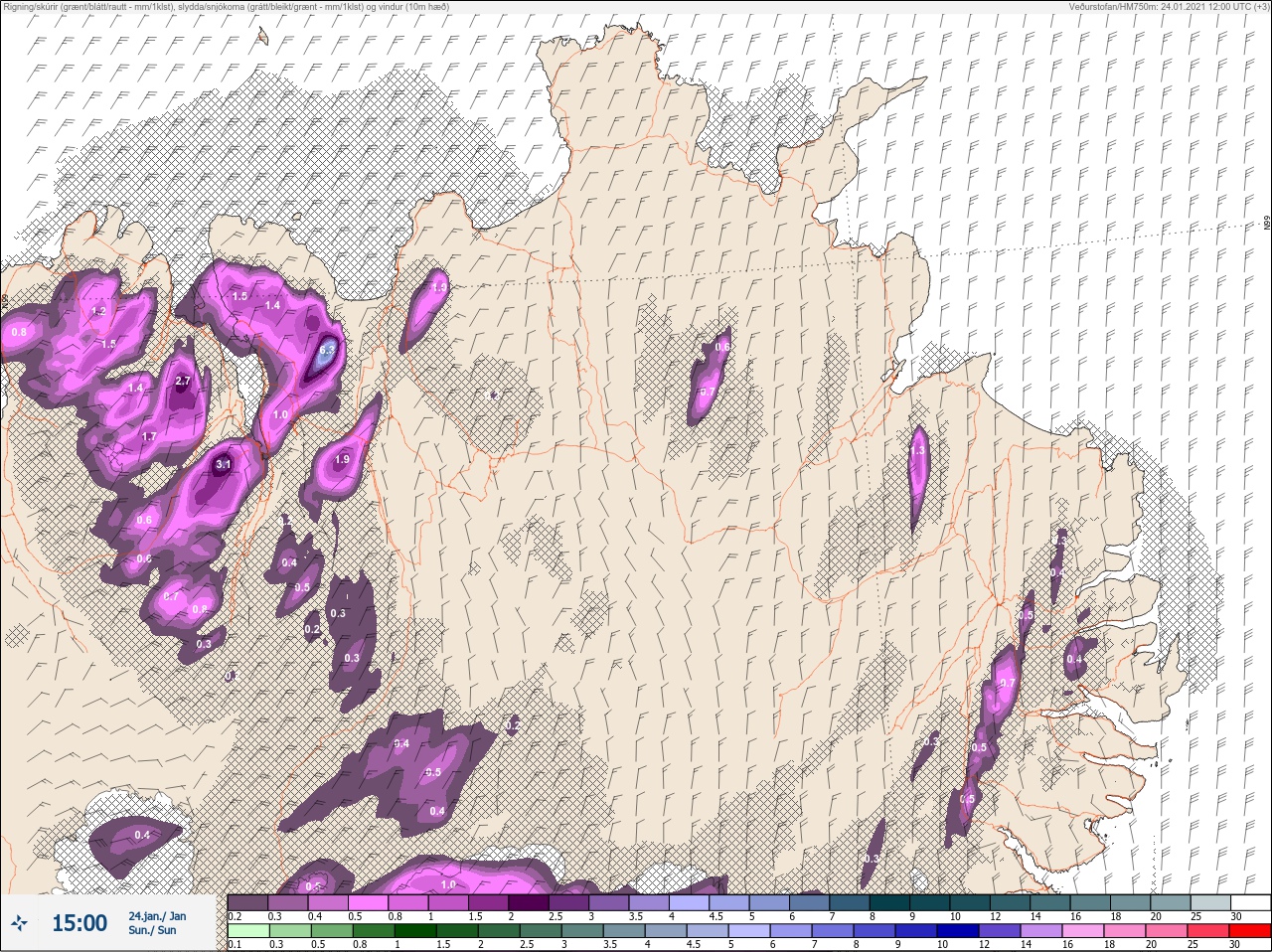The height and width of the screenshot is (952, 1272).
Task: Click the 3.1 precipitation value on map
Action: (x=223, y=464)
